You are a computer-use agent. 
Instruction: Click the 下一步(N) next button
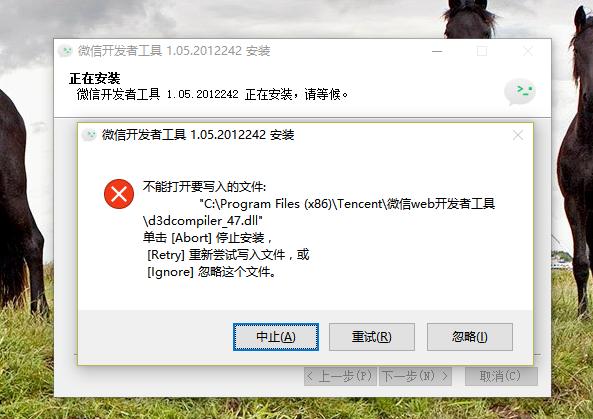[415, 376]
